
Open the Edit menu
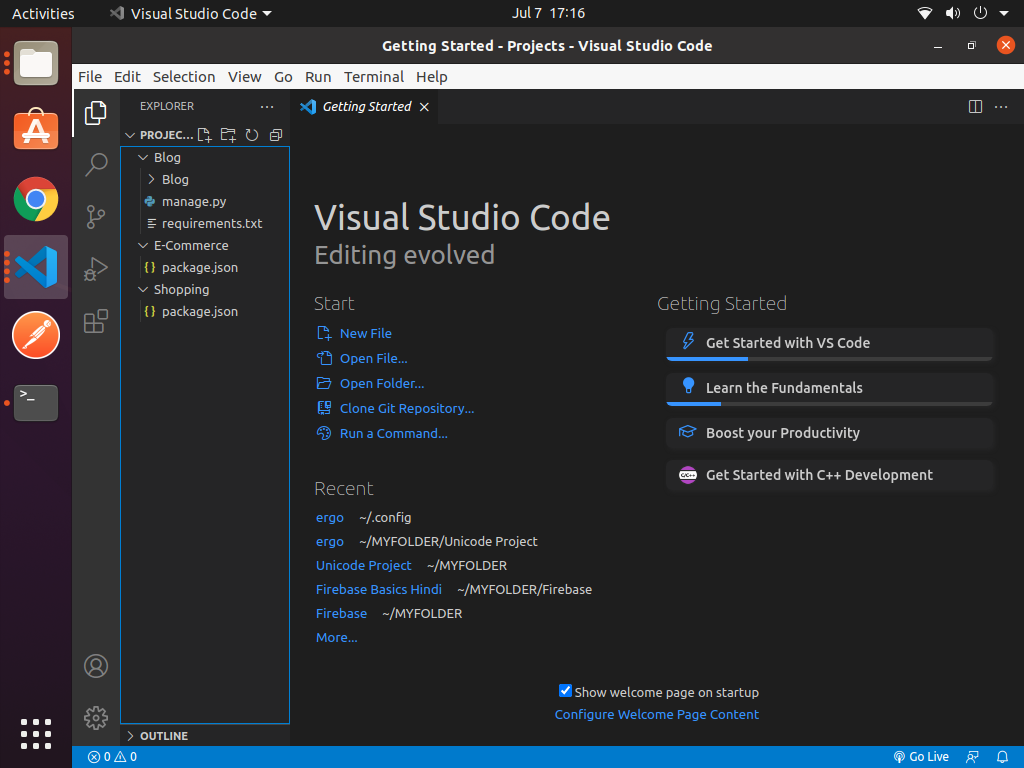click(x=127, y=77)
